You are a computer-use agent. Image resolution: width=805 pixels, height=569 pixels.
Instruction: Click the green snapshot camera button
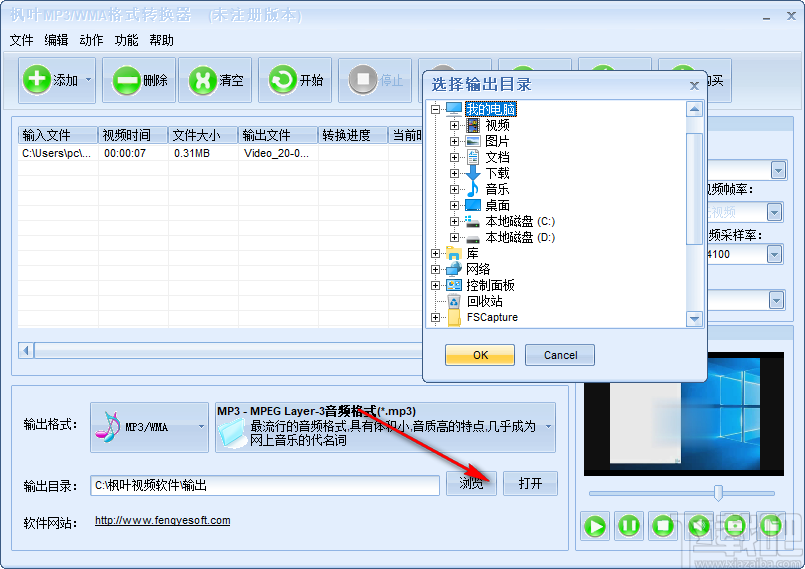click(x=735, y=526)
